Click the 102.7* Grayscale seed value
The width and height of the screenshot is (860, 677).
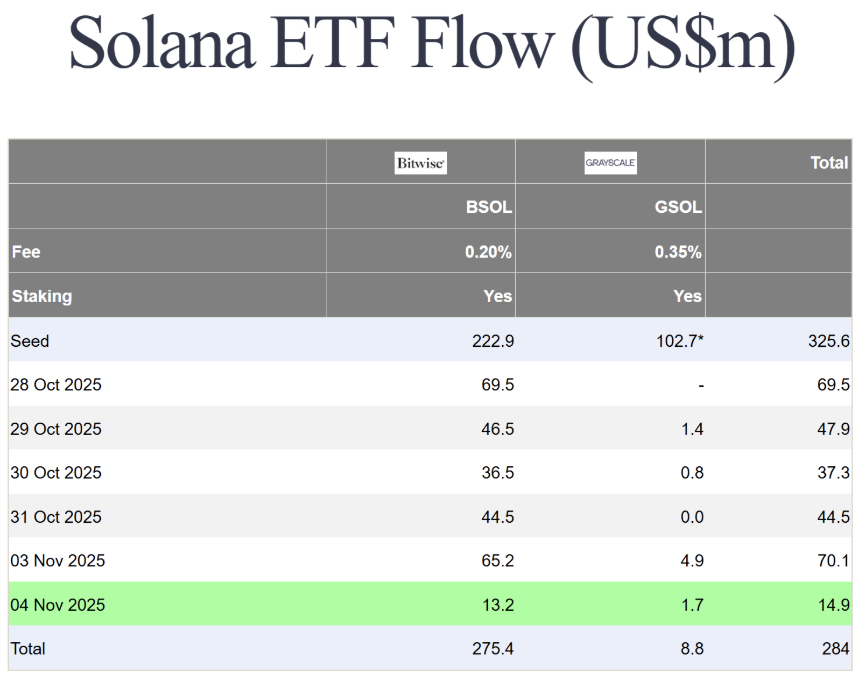point(678,341)
